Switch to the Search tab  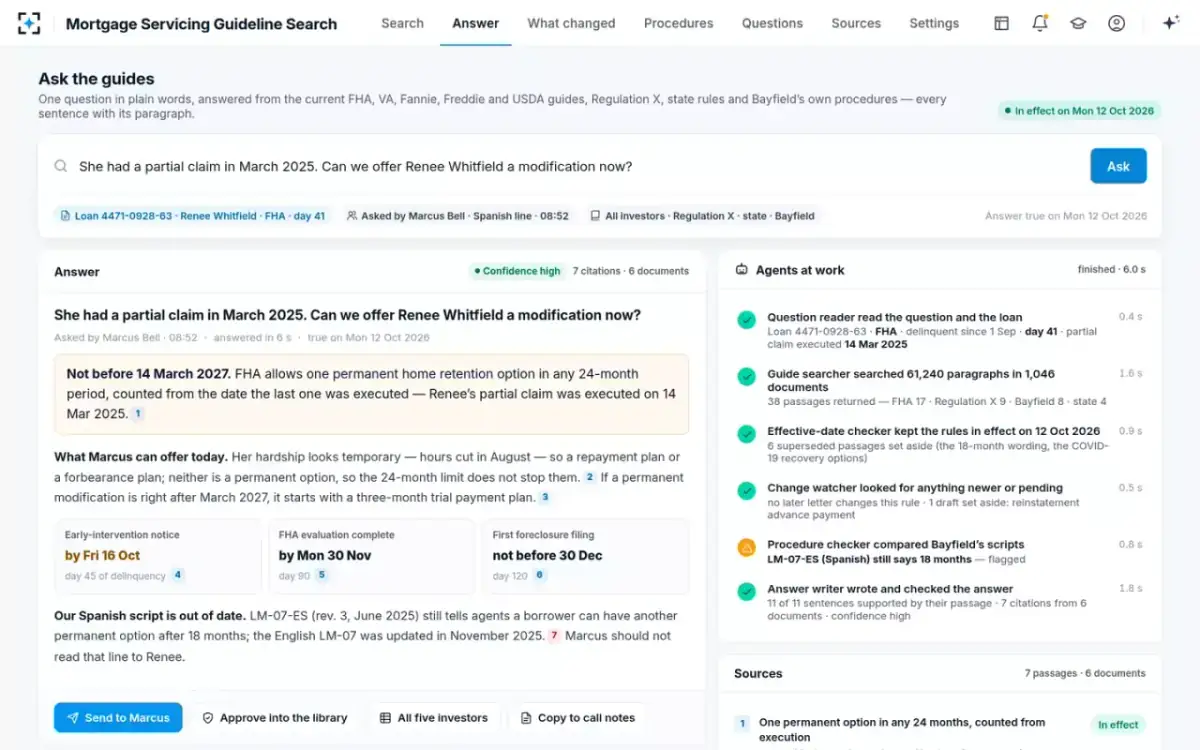coord(402,23)
